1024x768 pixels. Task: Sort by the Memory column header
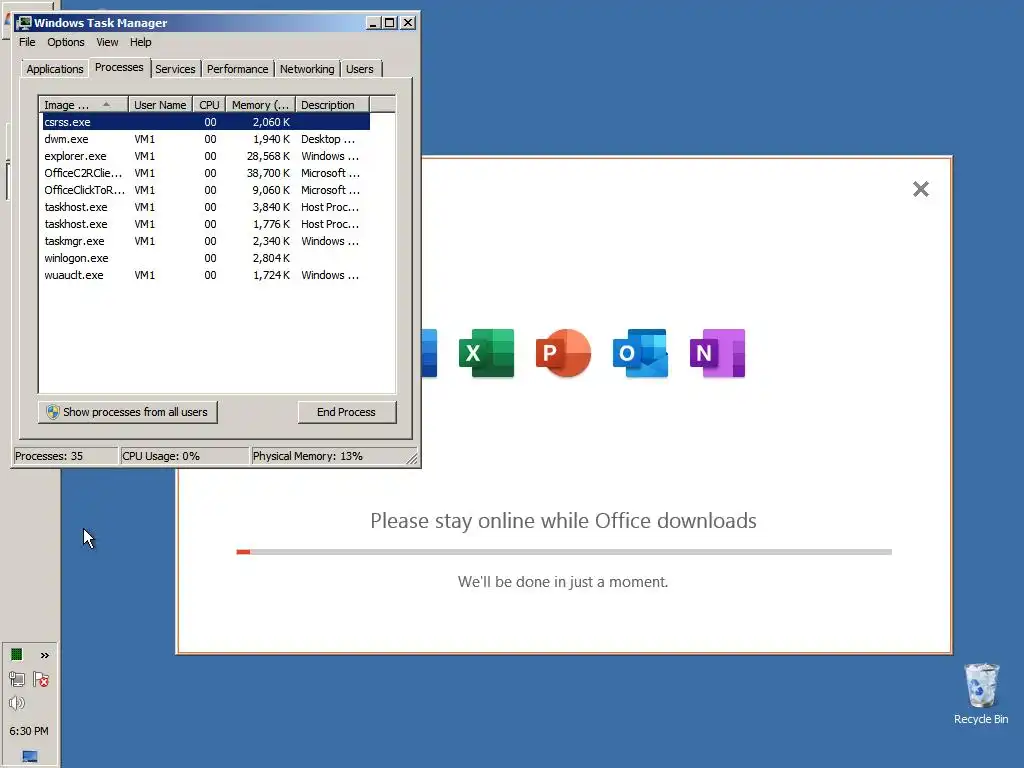pos(261,105)
